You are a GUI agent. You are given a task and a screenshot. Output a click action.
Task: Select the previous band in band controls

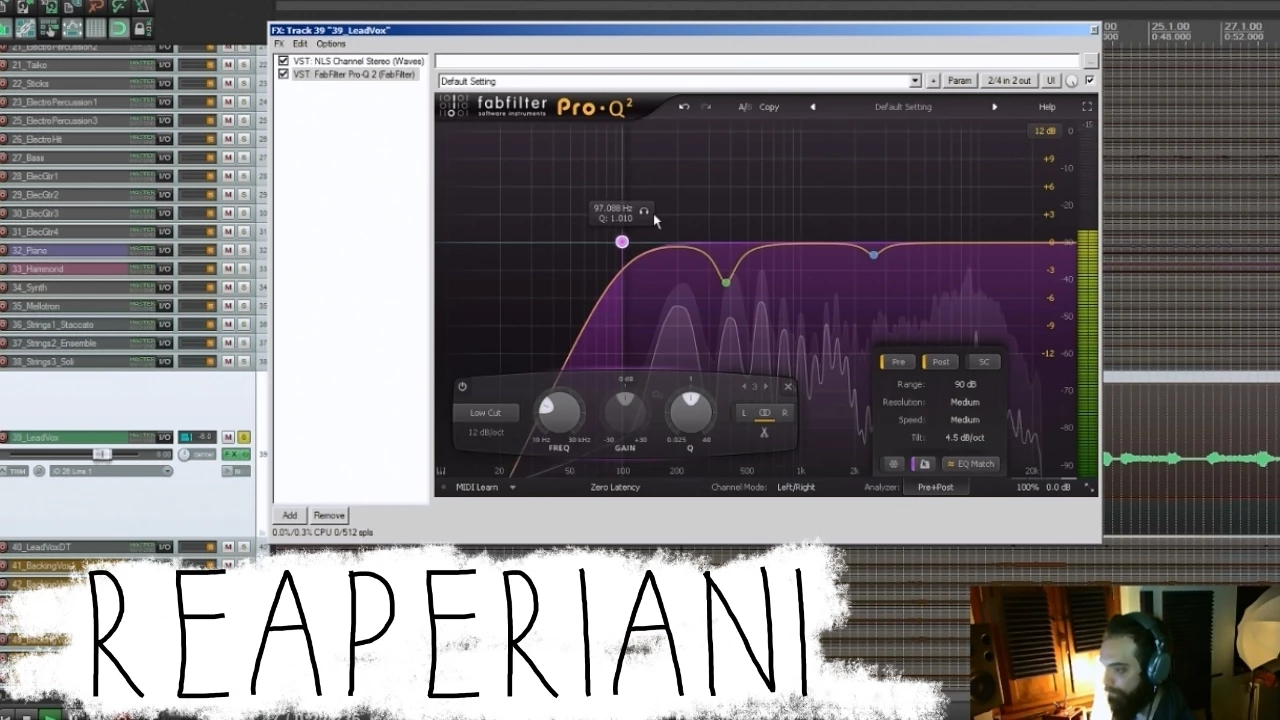(x=744, y=387)
